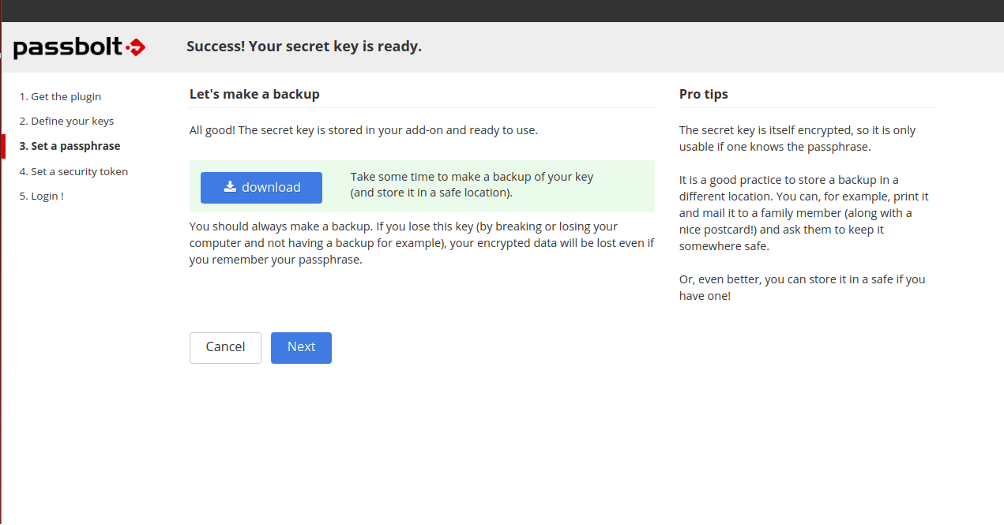Jump to step 4 Set a security token

[x=74, y=172]
